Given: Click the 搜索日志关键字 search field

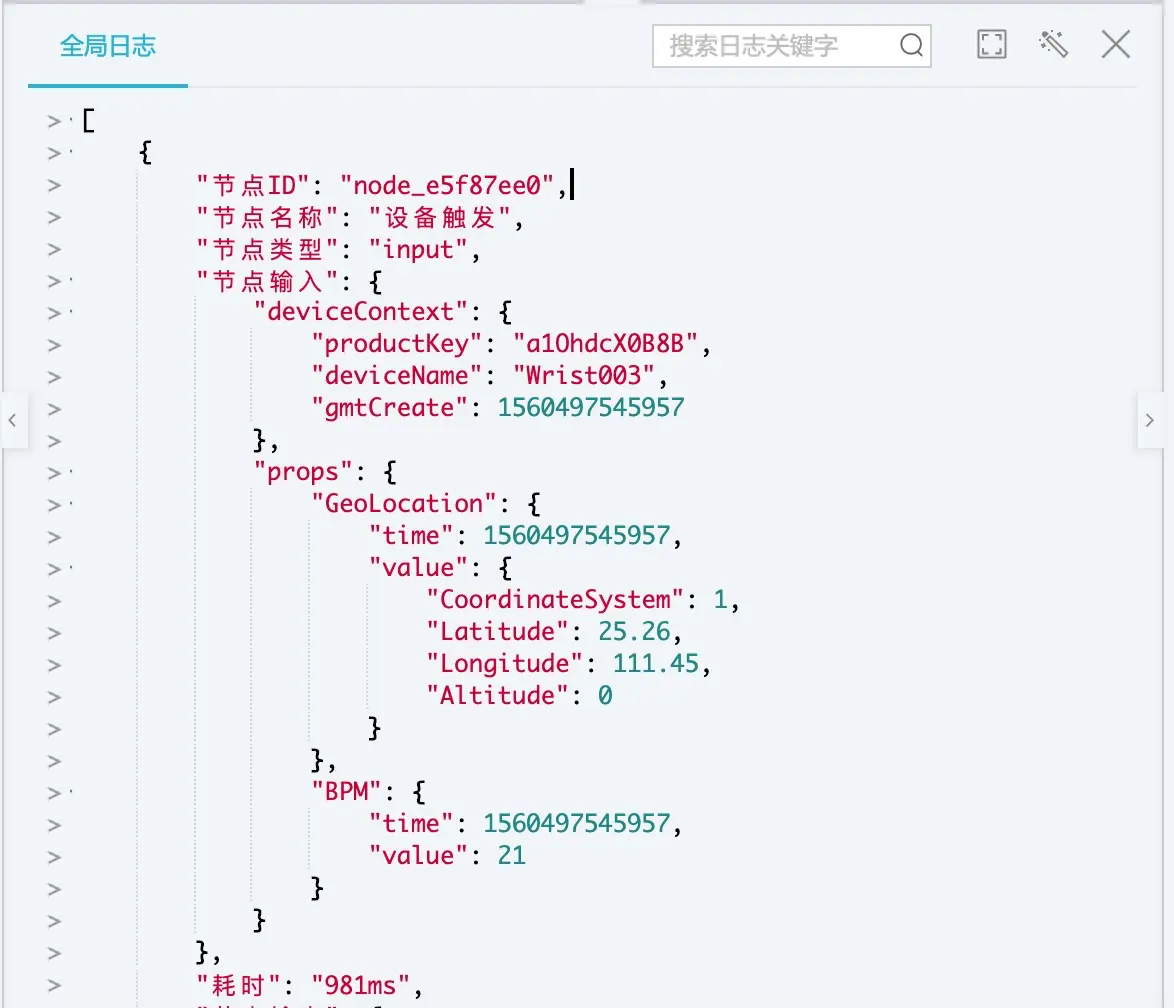Looking at the screenshot, I should coord(791,46).
